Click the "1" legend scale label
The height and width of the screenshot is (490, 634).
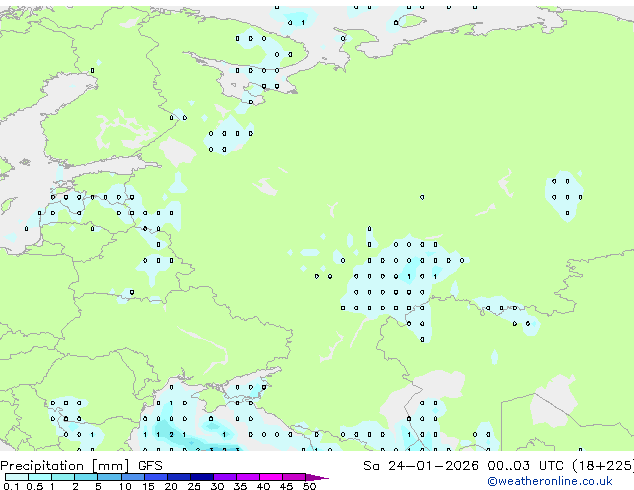coord(52,486)
